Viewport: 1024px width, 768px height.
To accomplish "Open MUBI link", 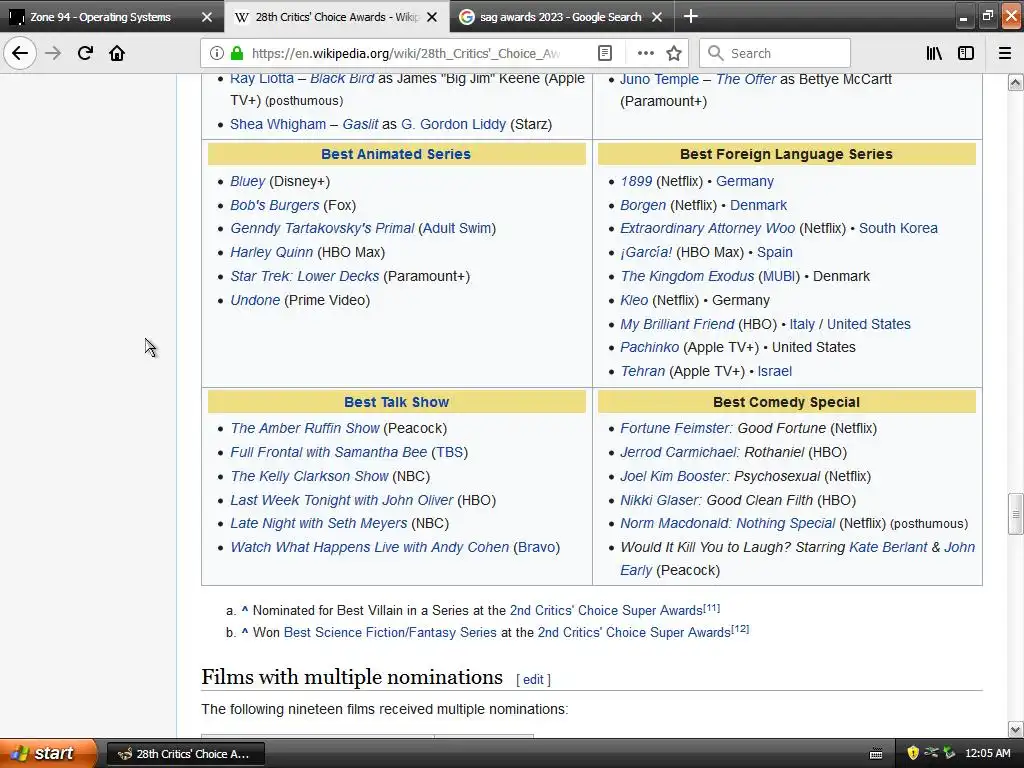I will 779,276.
